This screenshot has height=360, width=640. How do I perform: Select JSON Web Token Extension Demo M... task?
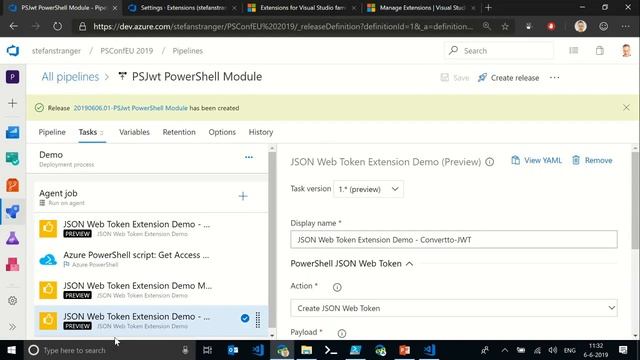151,290
